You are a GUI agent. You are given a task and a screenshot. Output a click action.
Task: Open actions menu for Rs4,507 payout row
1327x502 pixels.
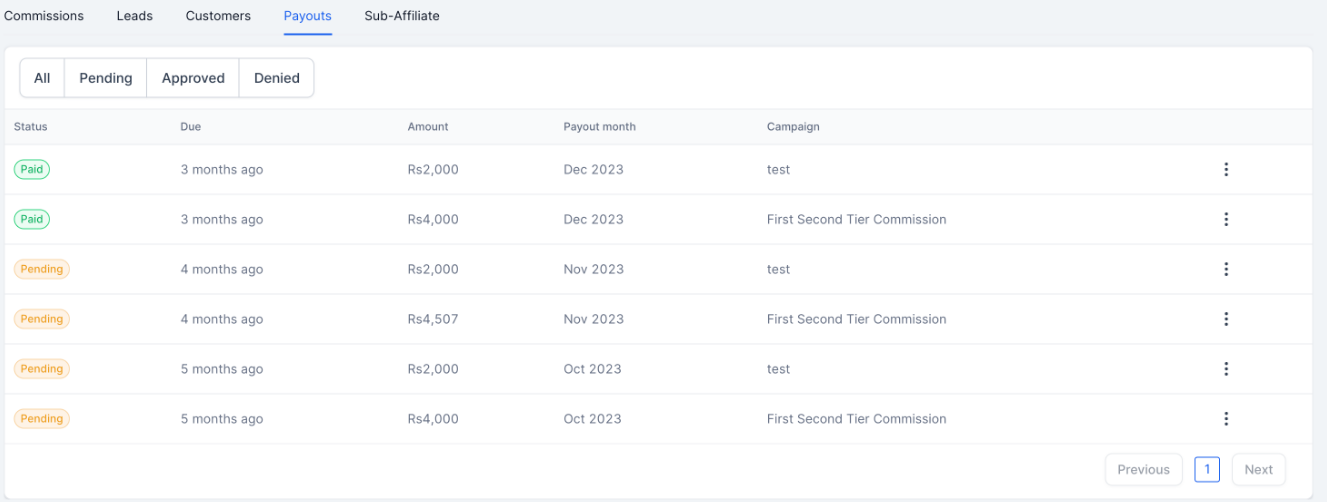click(1226, 319)
